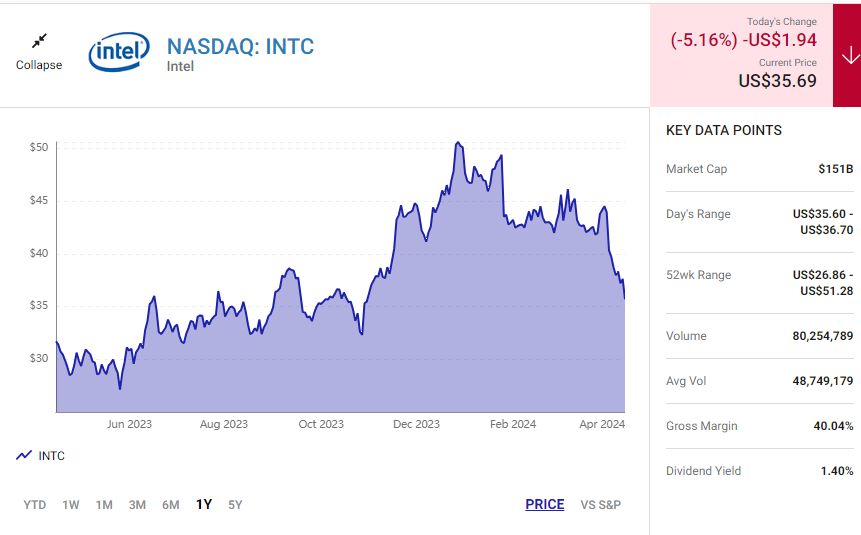Select the 1Y time range
861x535 pixels.
pos(204,504)
